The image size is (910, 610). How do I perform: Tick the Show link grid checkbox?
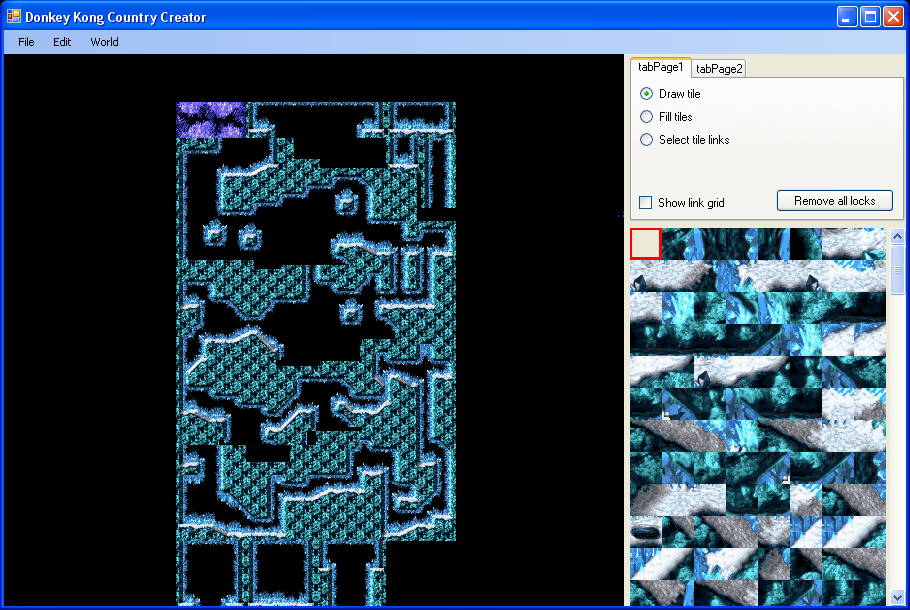[x=646, y=203]
